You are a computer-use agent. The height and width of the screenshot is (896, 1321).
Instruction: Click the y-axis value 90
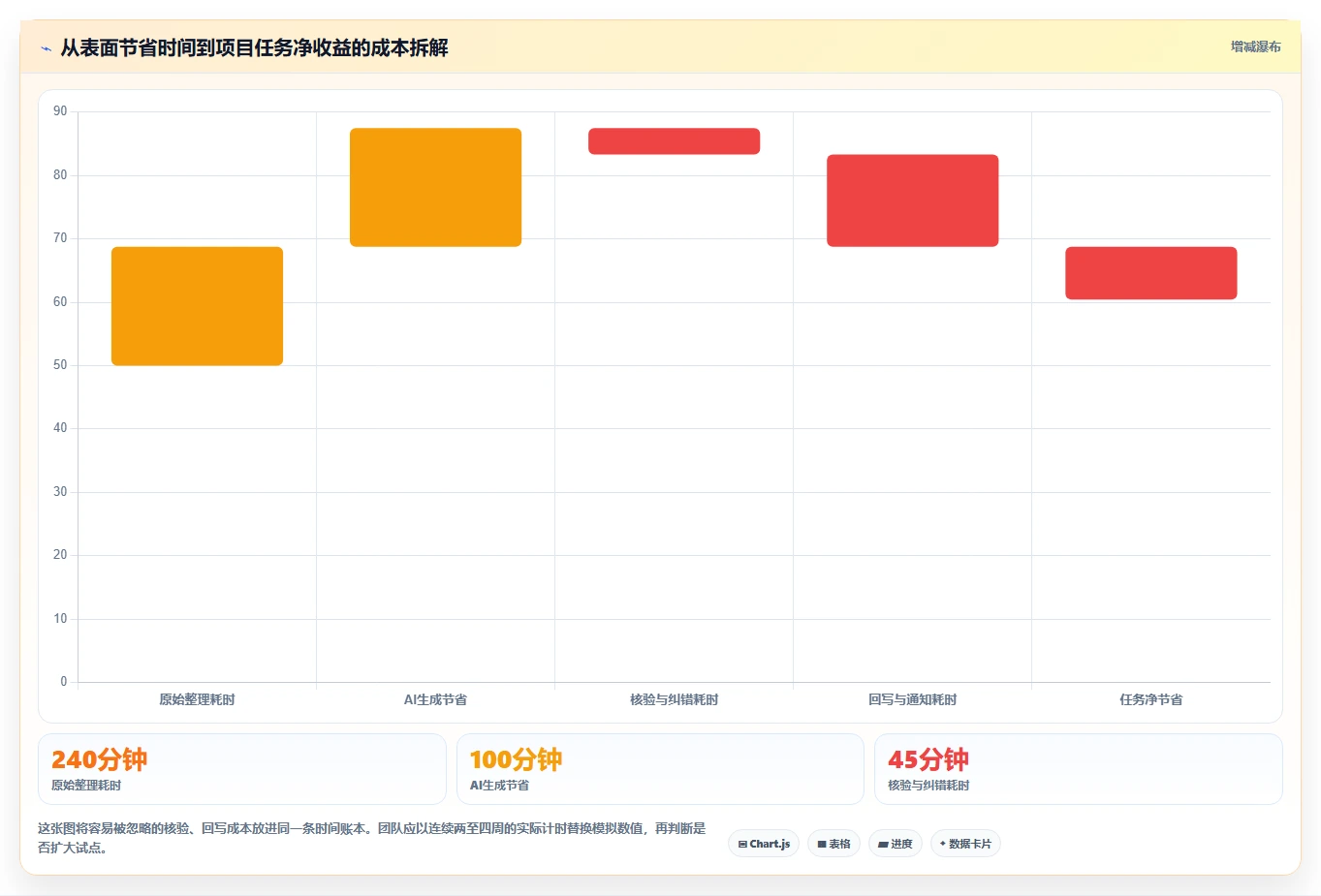60,111
